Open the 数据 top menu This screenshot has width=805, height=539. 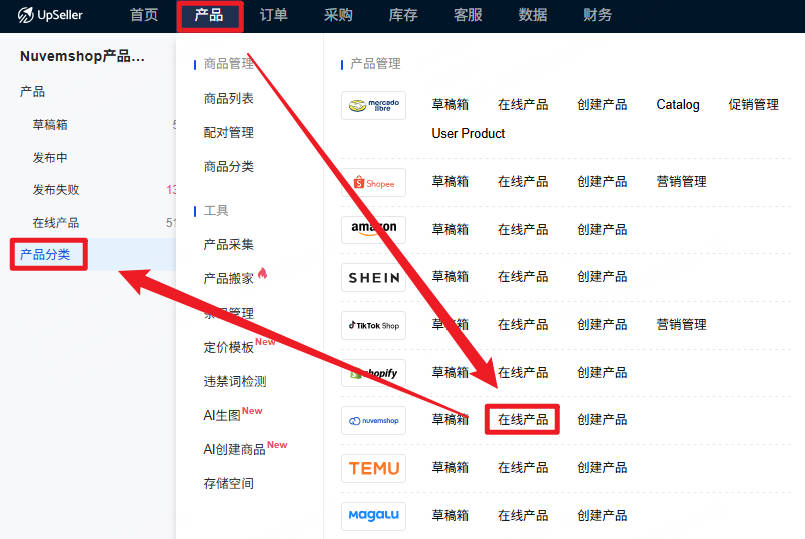pyautogui.click(x=532, y=15)
